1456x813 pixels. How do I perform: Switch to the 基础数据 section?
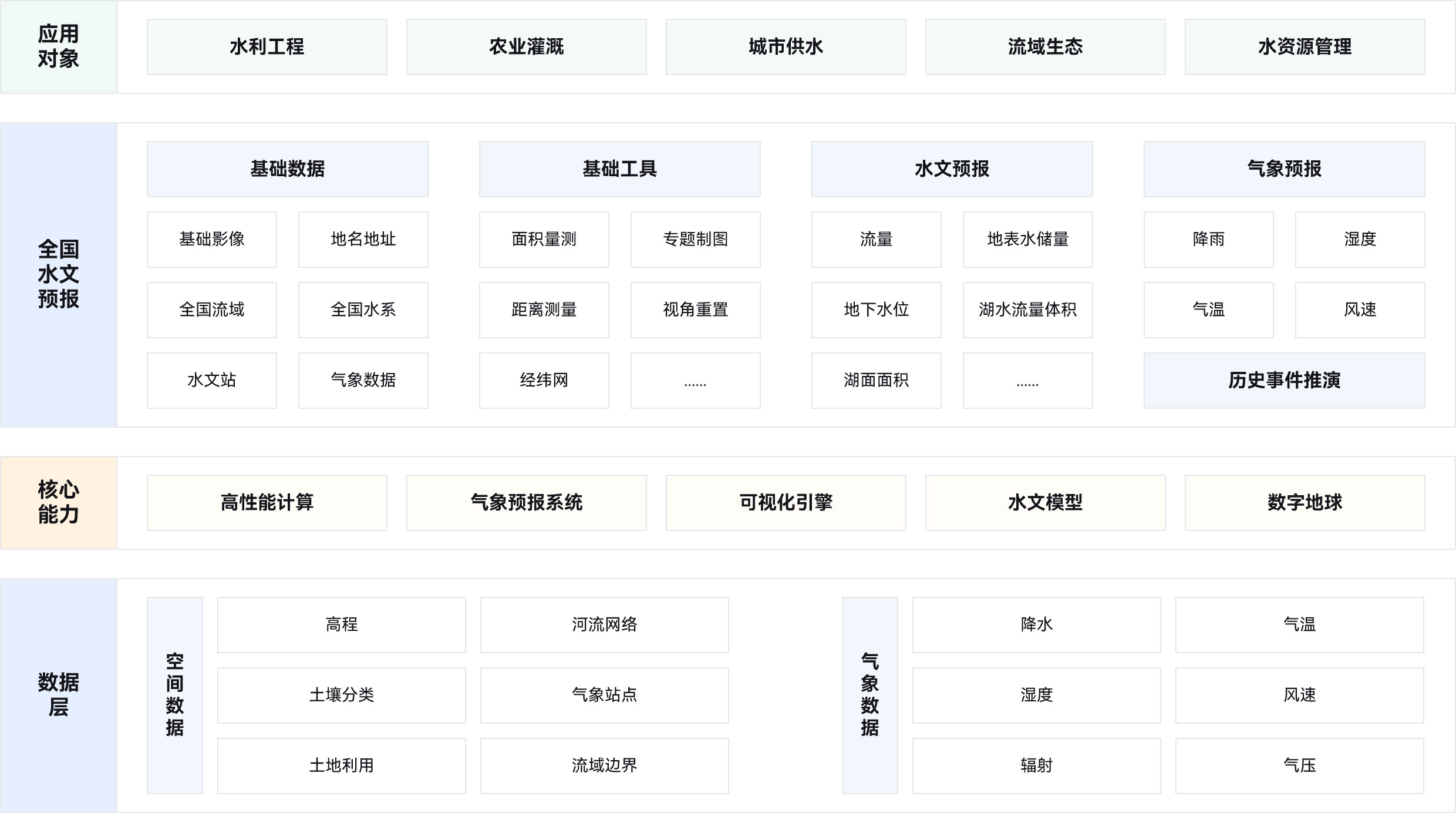[287, 169]
